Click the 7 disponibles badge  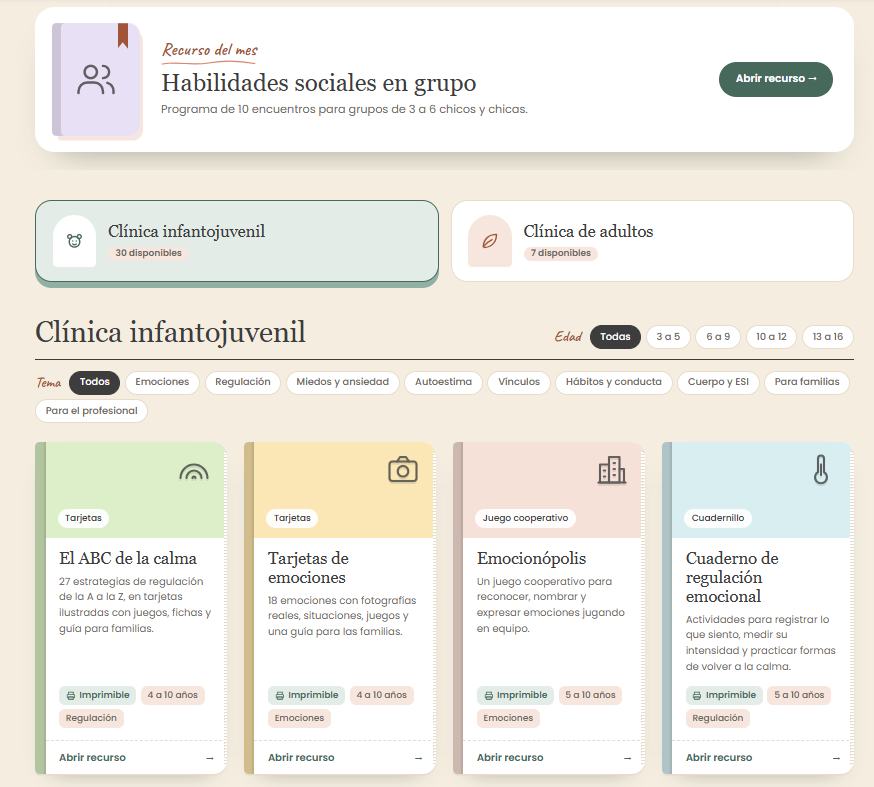[560, 253]
